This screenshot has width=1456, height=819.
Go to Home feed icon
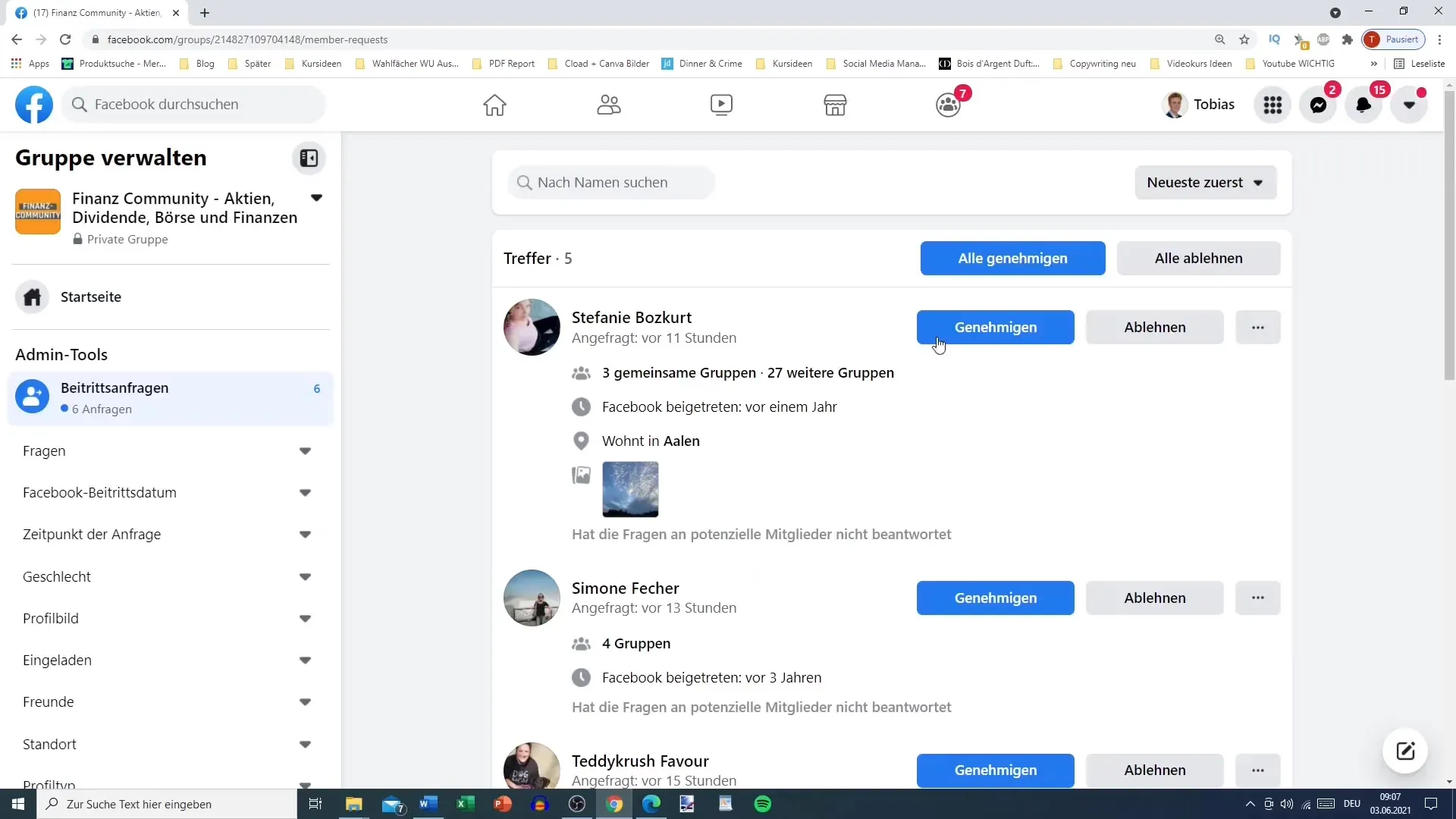pyautogui.click(x=494, y=105)
